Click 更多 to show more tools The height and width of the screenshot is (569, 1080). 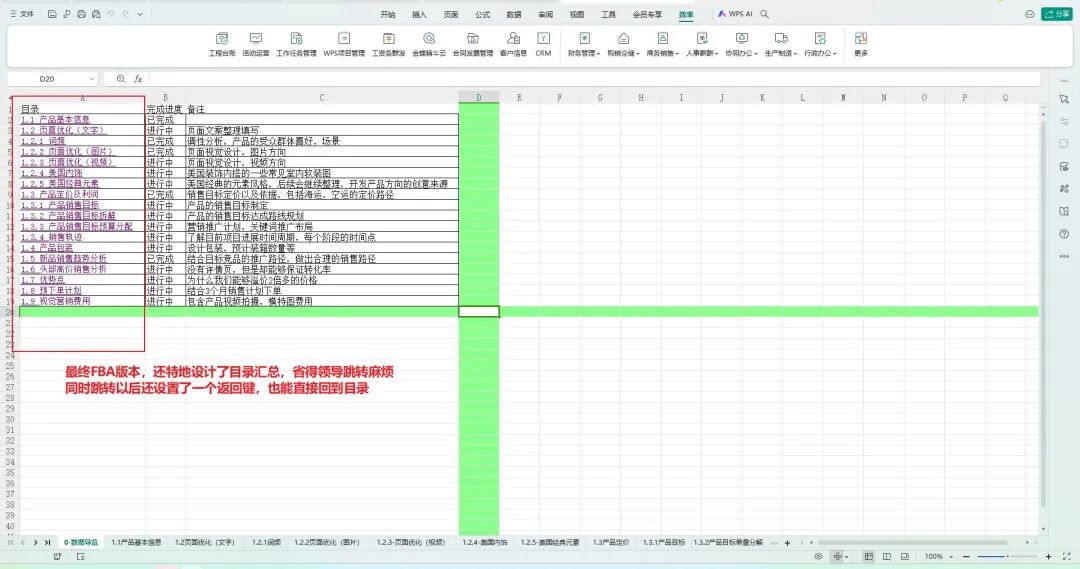861,44
